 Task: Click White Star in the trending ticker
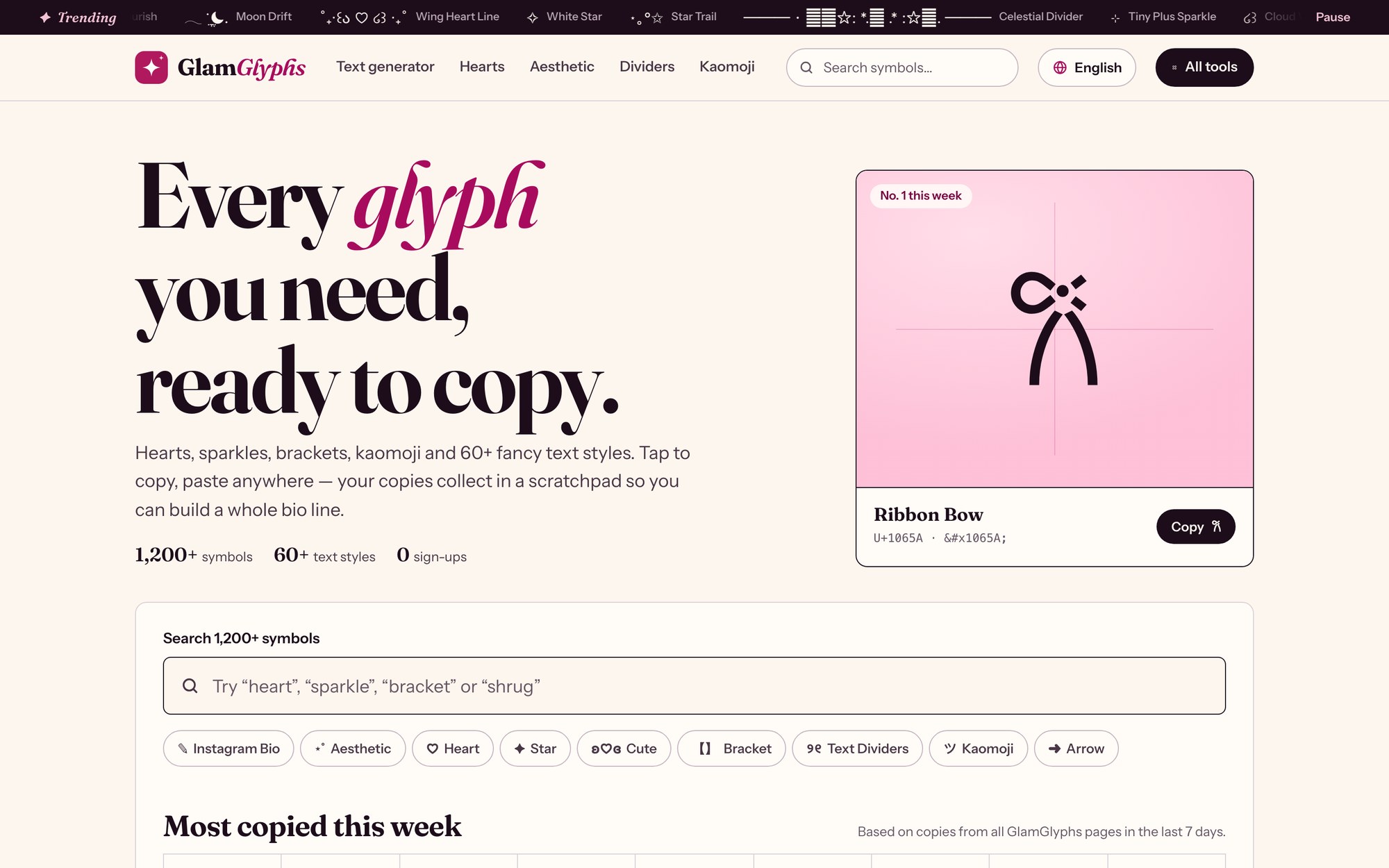(x=564, y=17)
